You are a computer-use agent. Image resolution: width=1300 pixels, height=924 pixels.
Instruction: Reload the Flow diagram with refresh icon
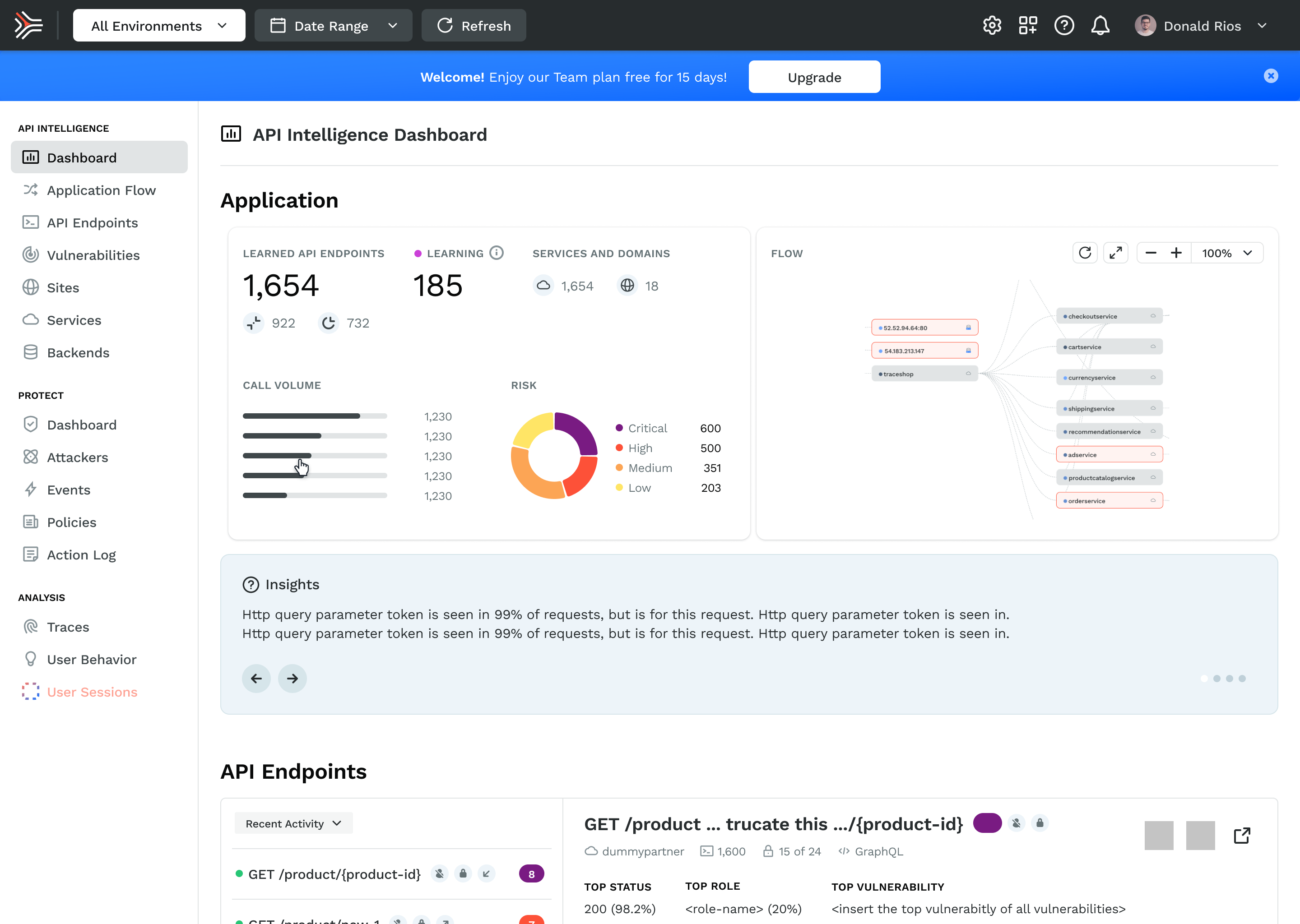[x=1085, y=253]
